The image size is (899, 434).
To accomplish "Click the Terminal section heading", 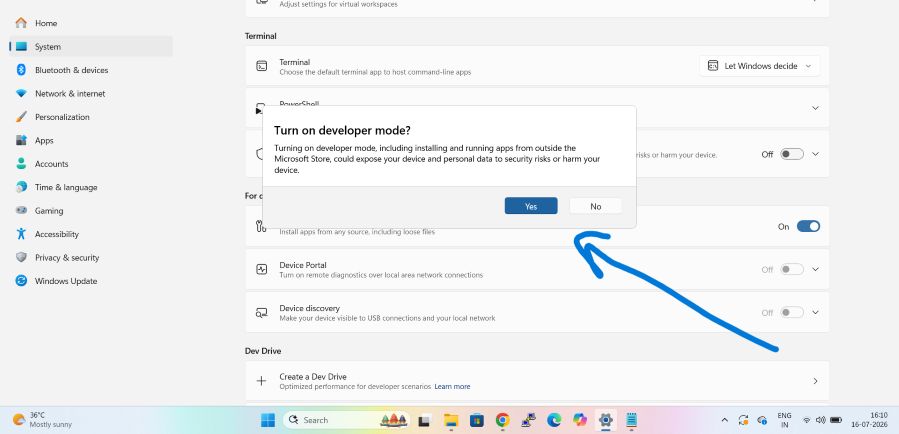I will pos(260,36).
